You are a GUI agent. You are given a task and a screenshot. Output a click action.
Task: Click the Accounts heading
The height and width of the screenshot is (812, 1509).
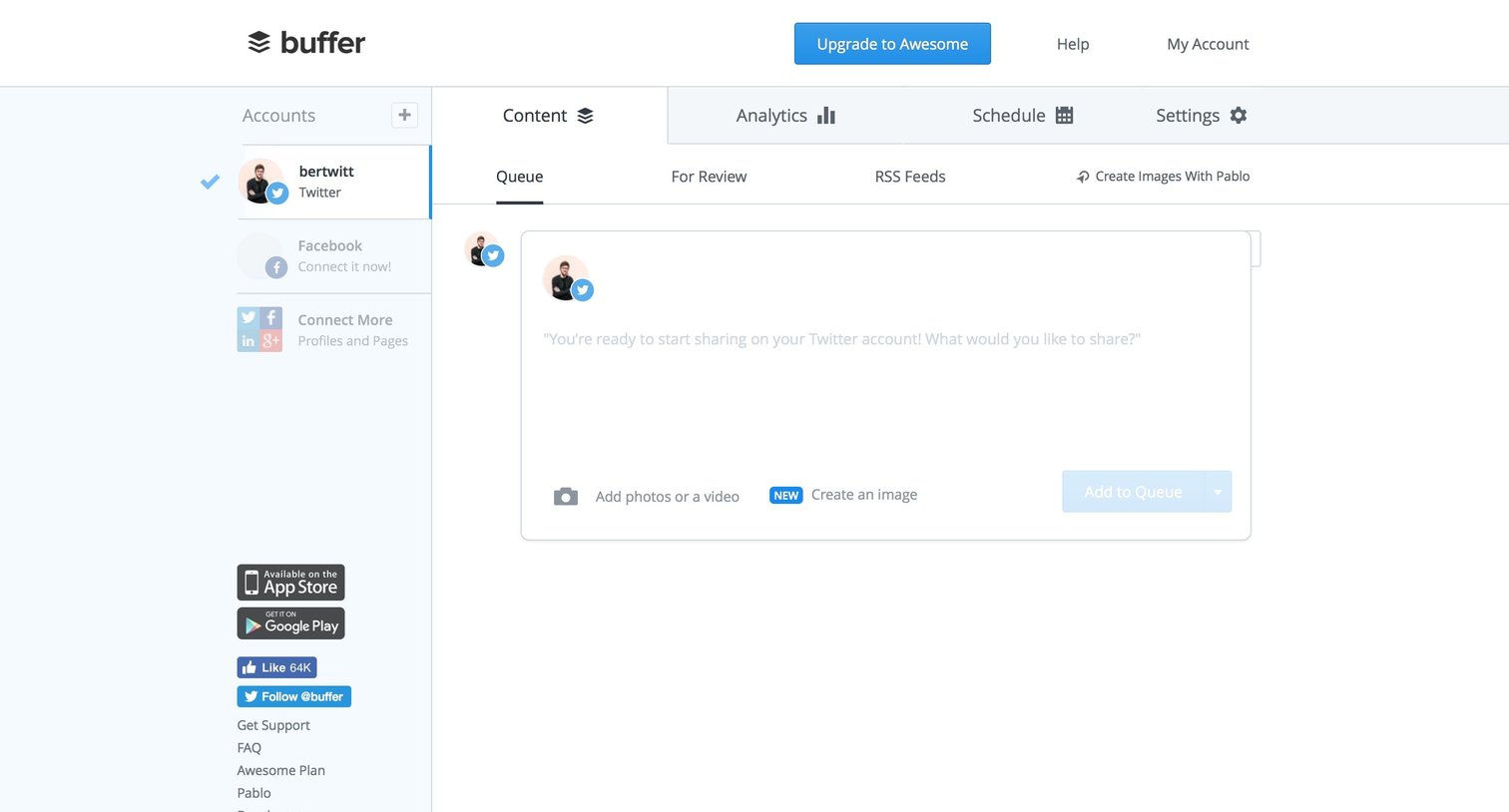pyautogui.click(x=278, y=116)
